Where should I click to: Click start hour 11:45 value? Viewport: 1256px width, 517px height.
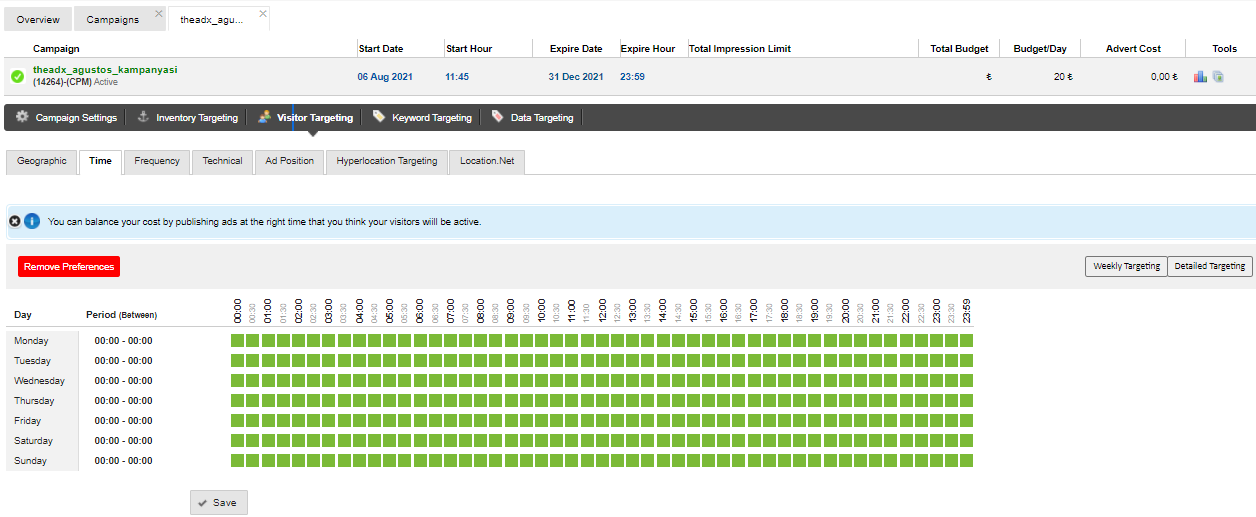[458, 76]
